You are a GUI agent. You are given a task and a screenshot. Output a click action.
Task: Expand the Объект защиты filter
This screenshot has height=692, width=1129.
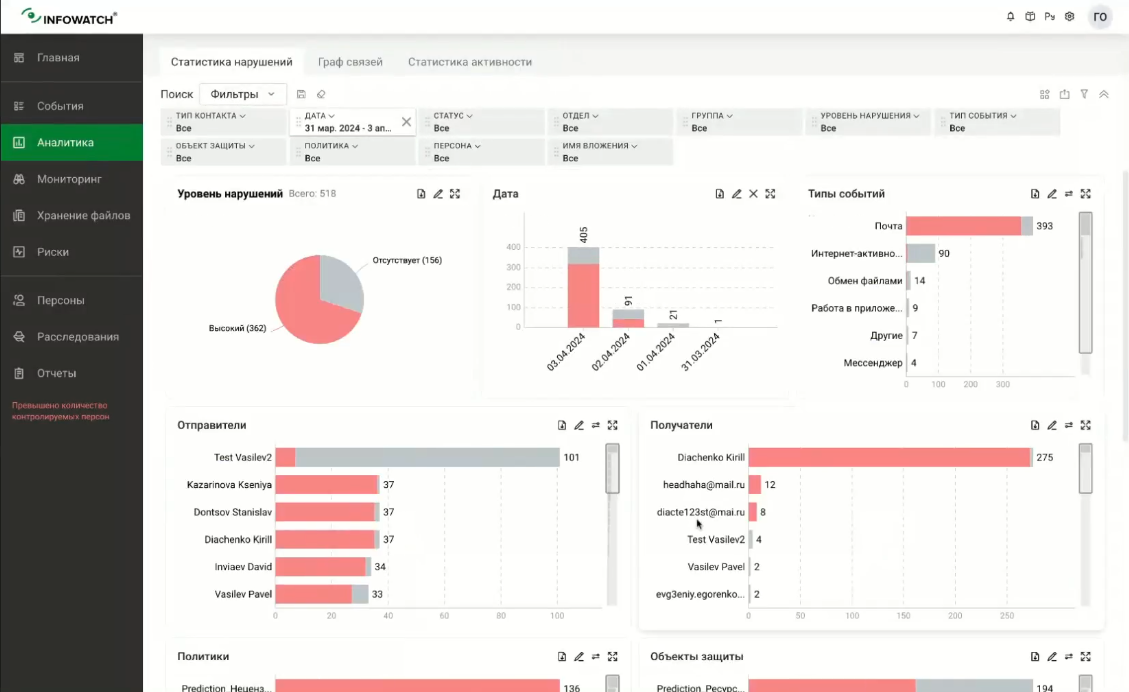224,152
